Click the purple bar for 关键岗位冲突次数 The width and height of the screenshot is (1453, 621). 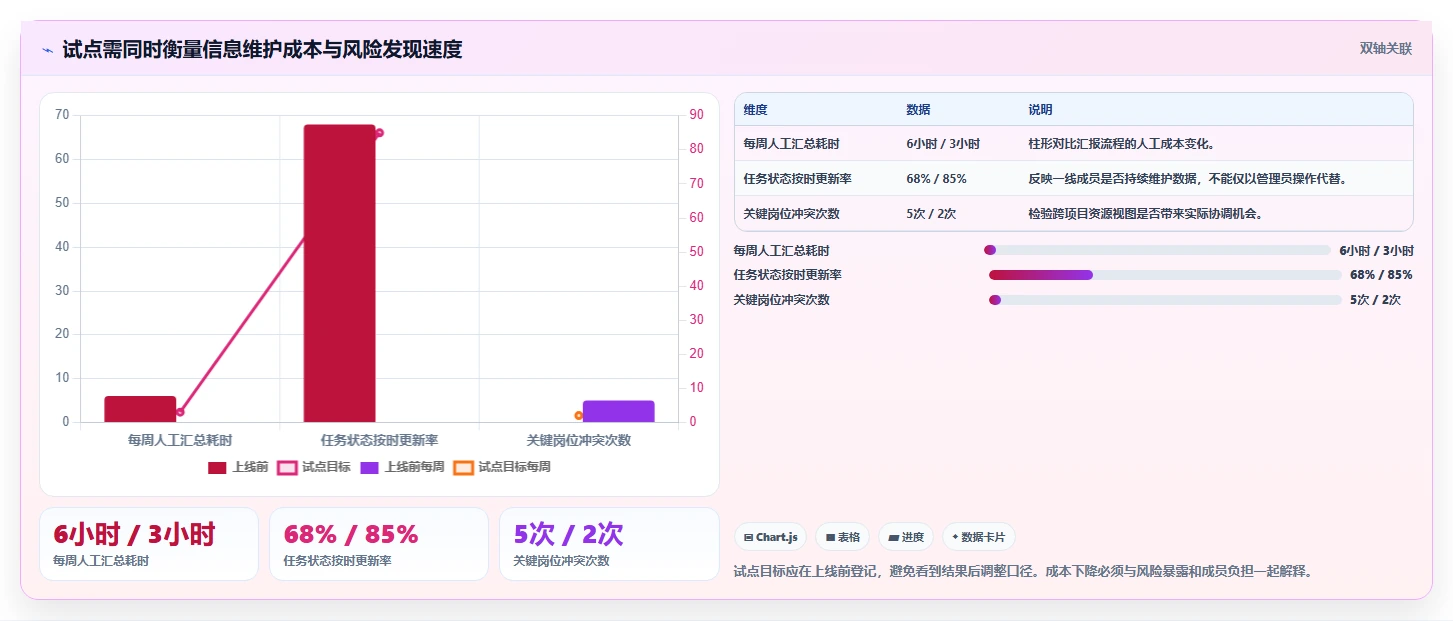(x=618, y=411)
